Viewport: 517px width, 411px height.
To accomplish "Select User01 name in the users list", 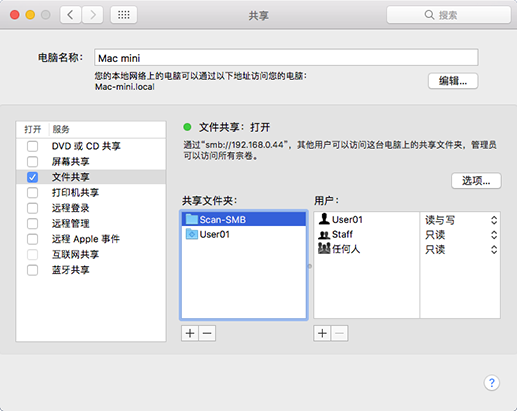I will (347, 220).
